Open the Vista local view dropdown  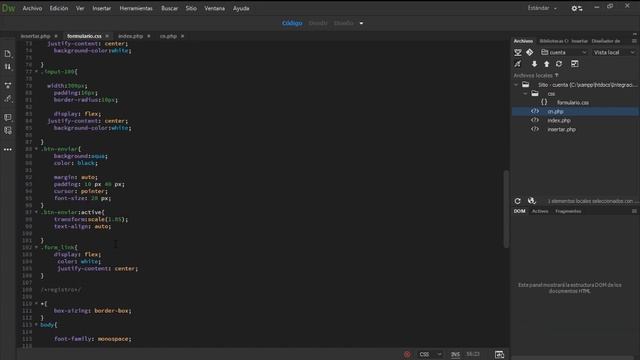tap(614, 52)
